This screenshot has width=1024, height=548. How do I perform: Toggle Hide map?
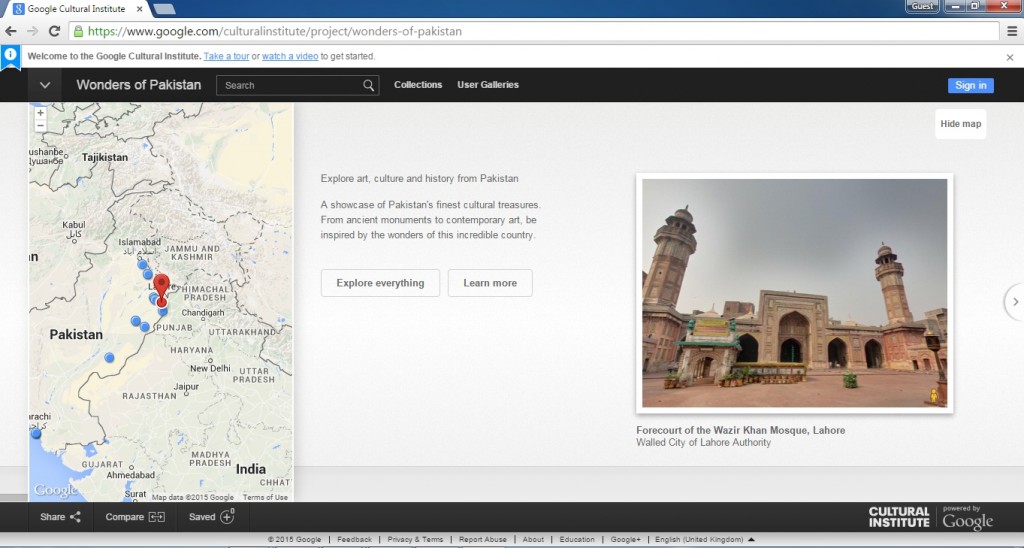click(x=961, y=123)
